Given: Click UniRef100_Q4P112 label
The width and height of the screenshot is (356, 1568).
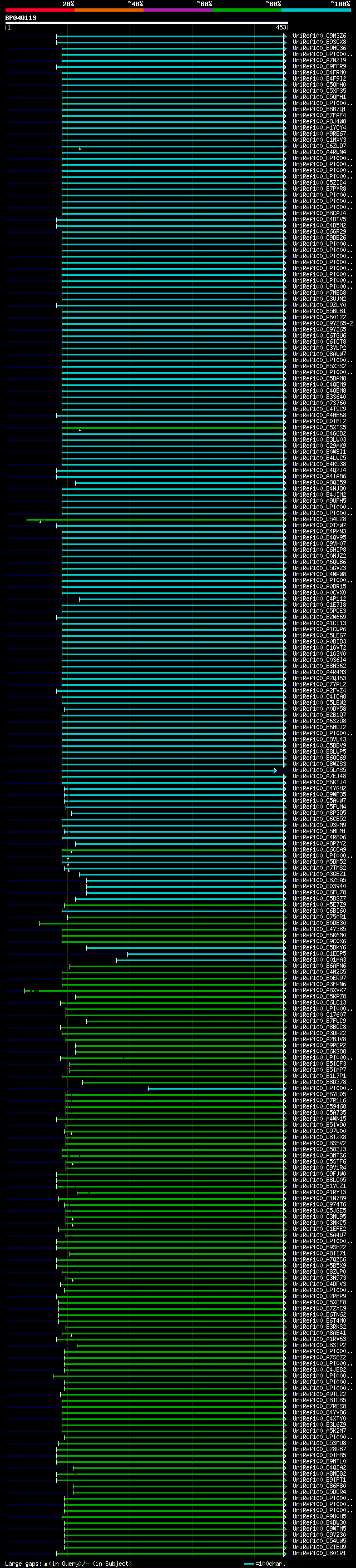Looking at the screenshot, I should [319, 599].
